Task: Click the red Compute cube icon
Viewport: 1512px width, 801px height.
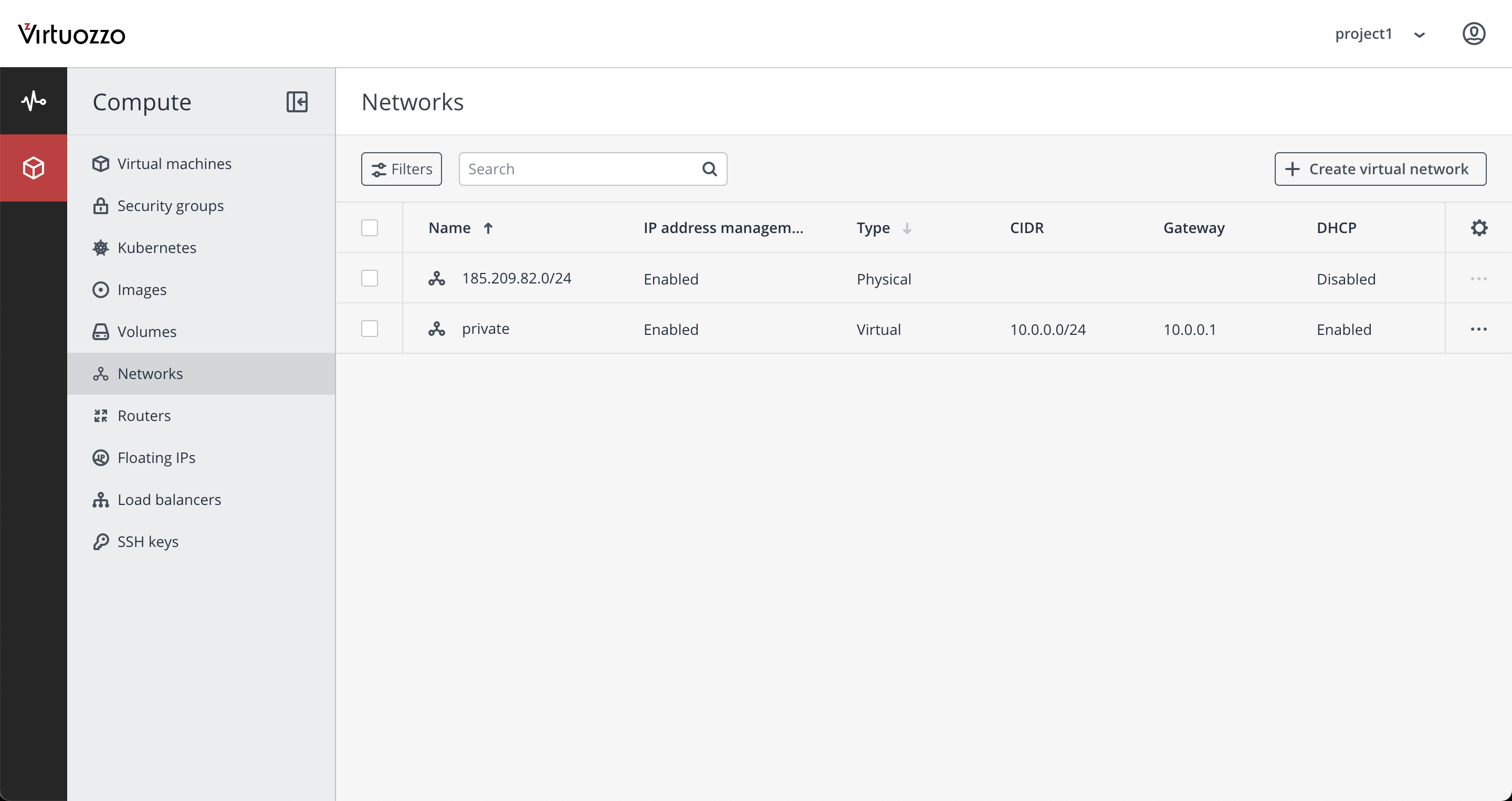Action: tap(34, 168)
